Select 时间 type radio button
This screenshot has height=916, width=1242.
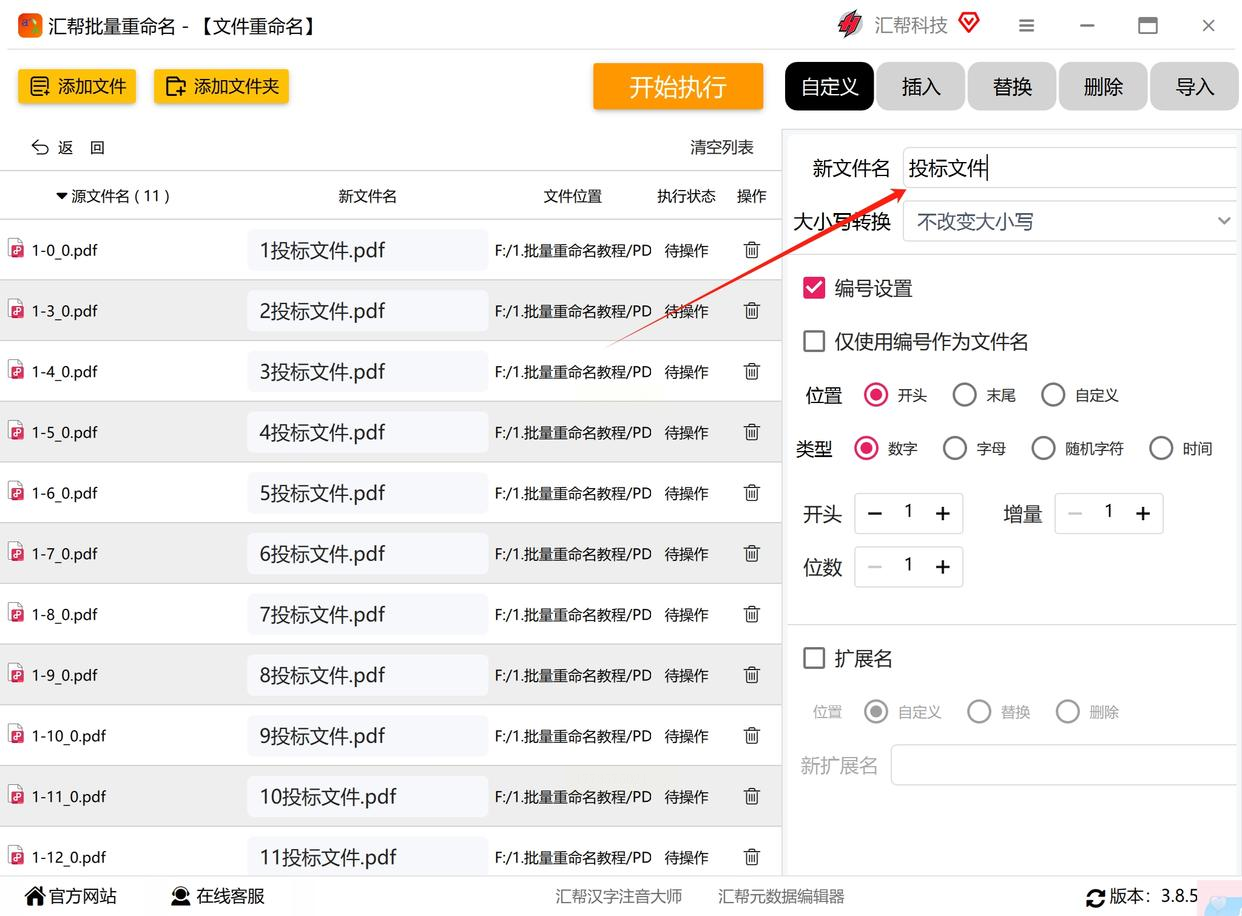tap(1161, 448)
